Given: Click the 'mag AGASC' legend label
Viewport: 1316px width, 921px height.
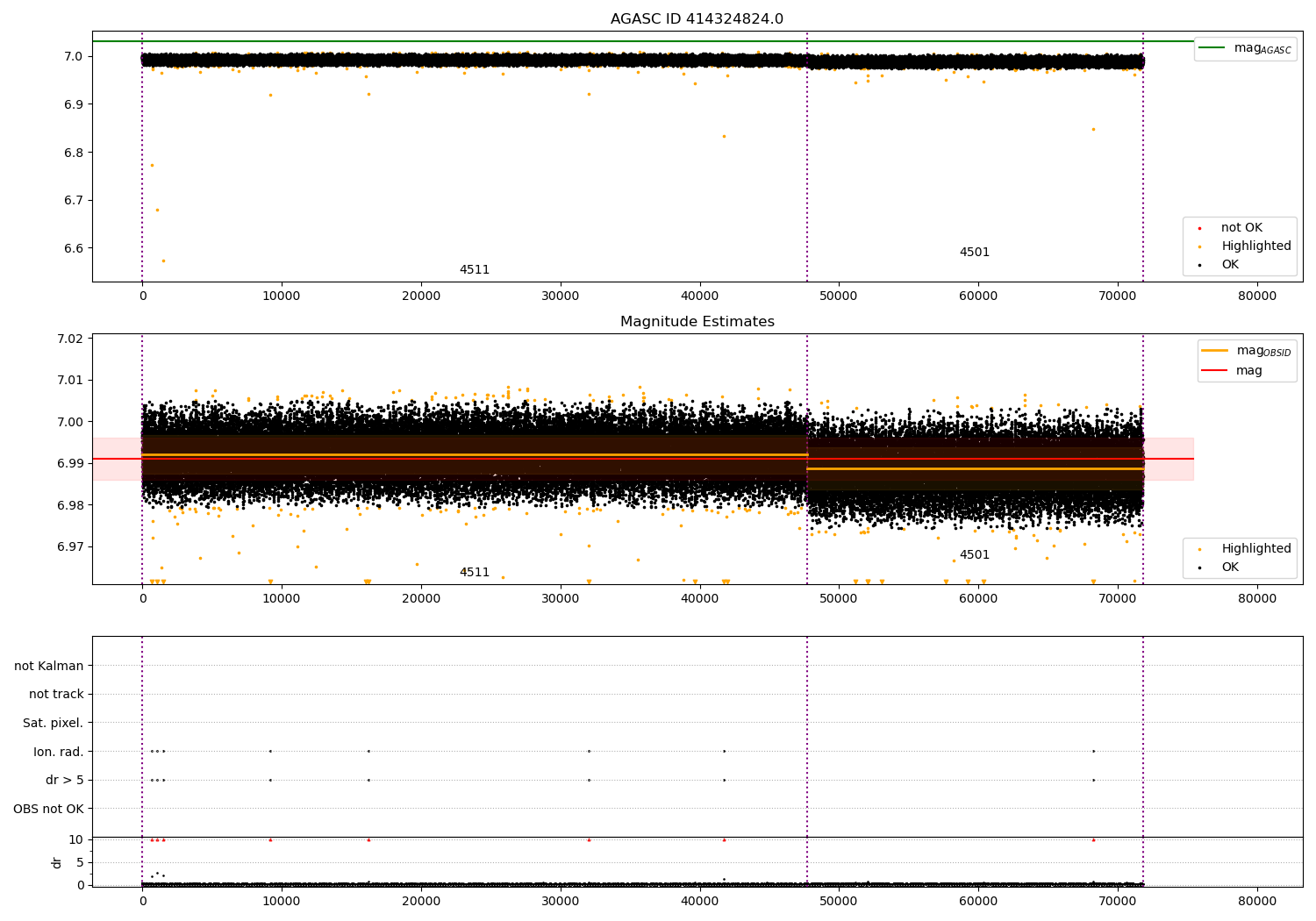Looking at the screenshot, I should 1262,48.
